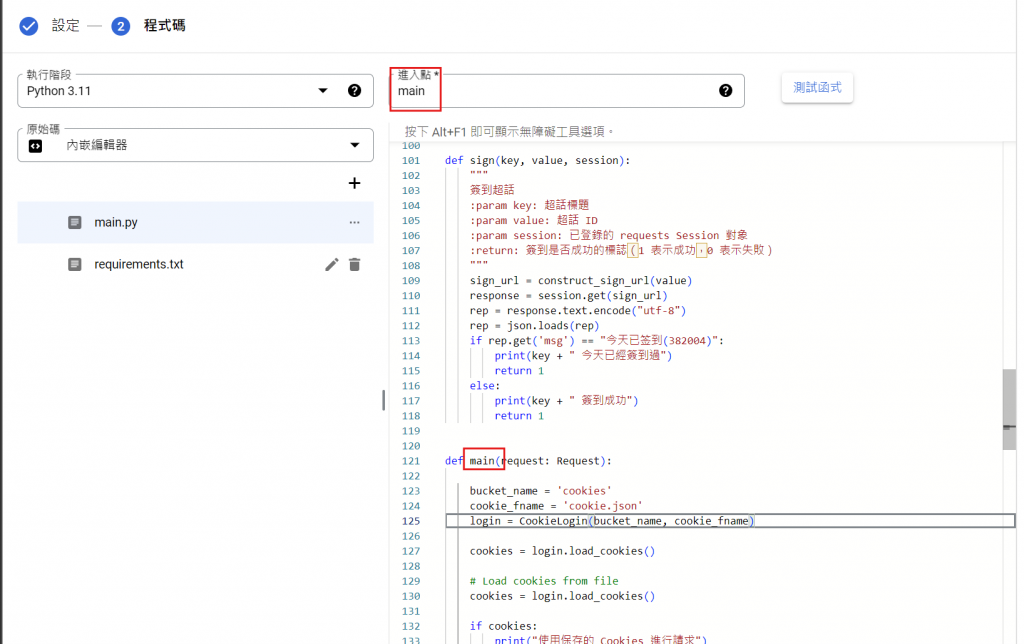This screenshot has width=1024, height=644.
Task: Click line 110 response = session.get(sign_url)
Action: 568,296
